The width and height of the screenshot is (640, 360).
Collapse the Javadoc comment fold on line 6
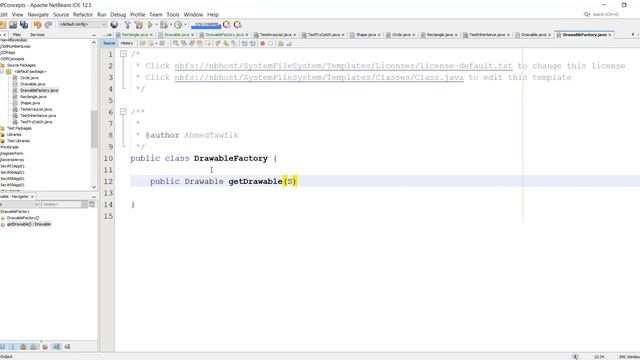(x=123, y=111)
